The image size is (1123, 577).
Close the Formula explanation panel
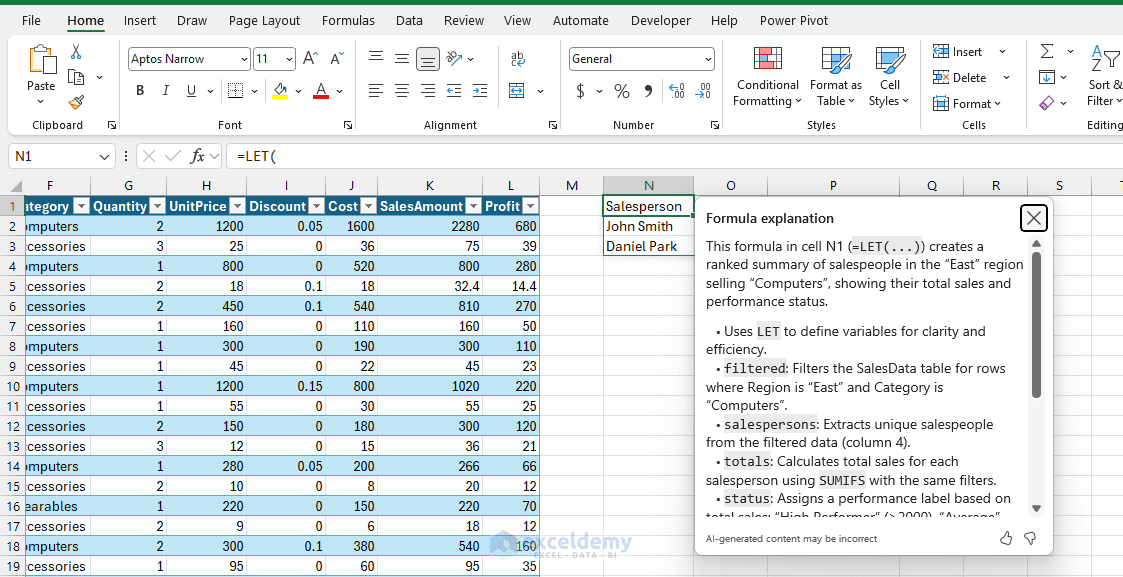pos(1033,218)
